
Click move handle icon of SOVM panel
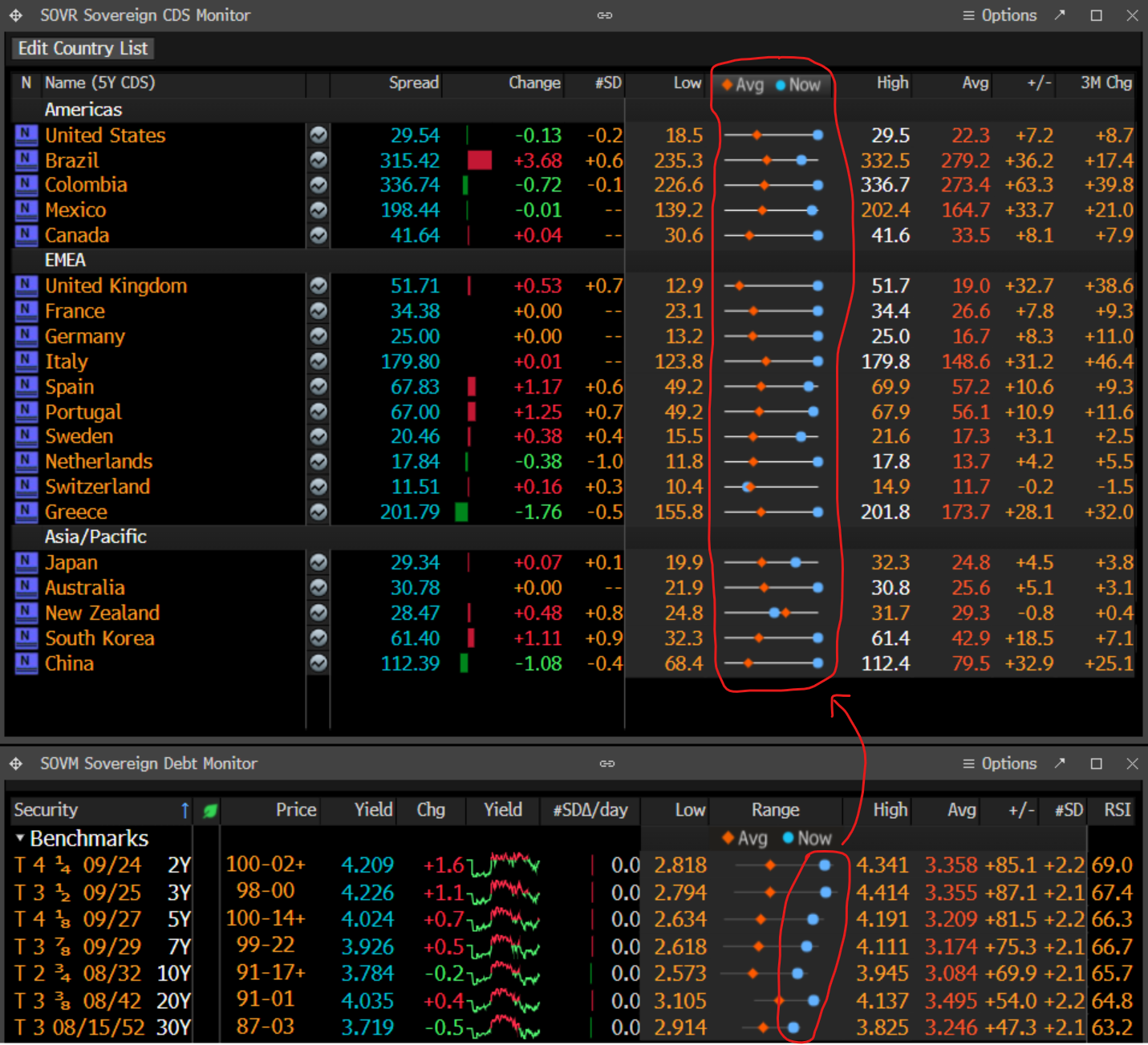point(16,763)
